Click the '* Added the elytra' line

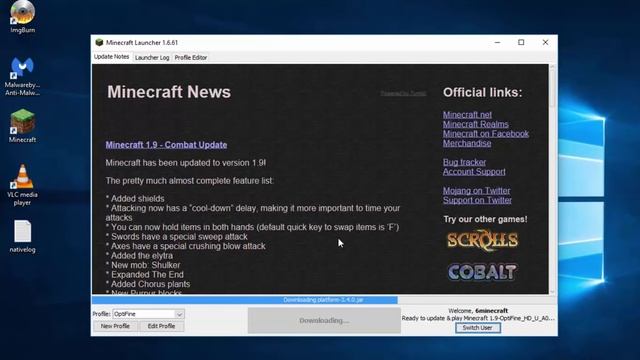pyautogui.click(x=139, y=256)
